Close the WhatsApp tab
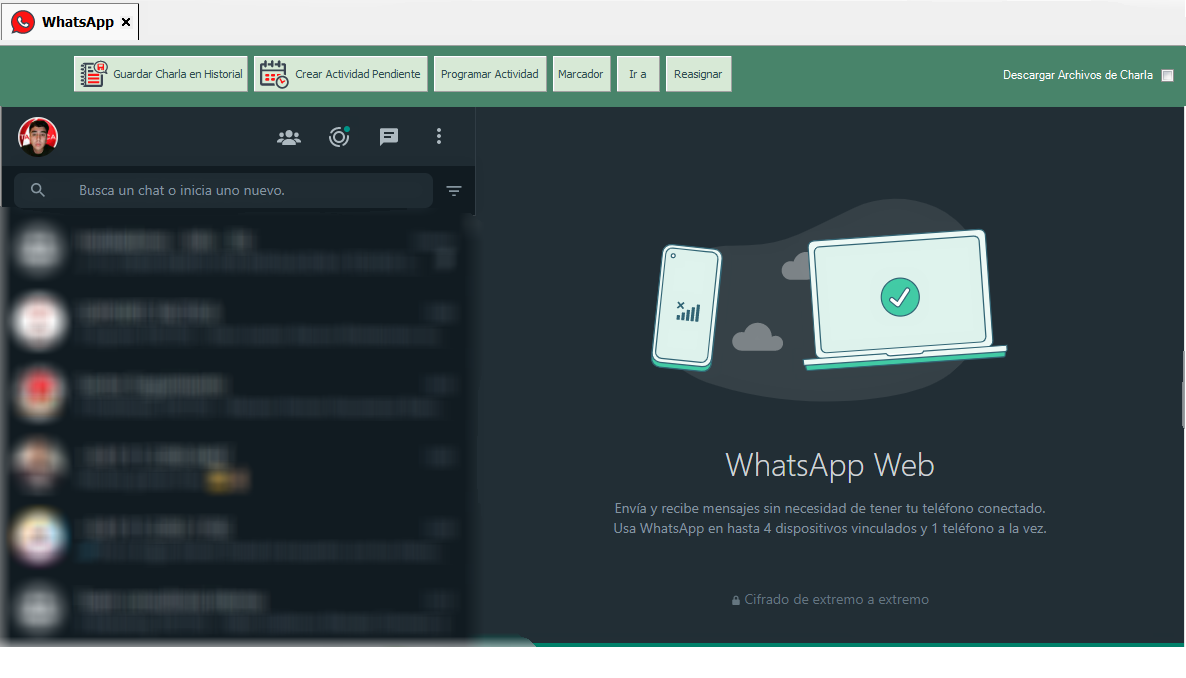The height and width of the screenshot is (678, 1186). click(126, 22)
